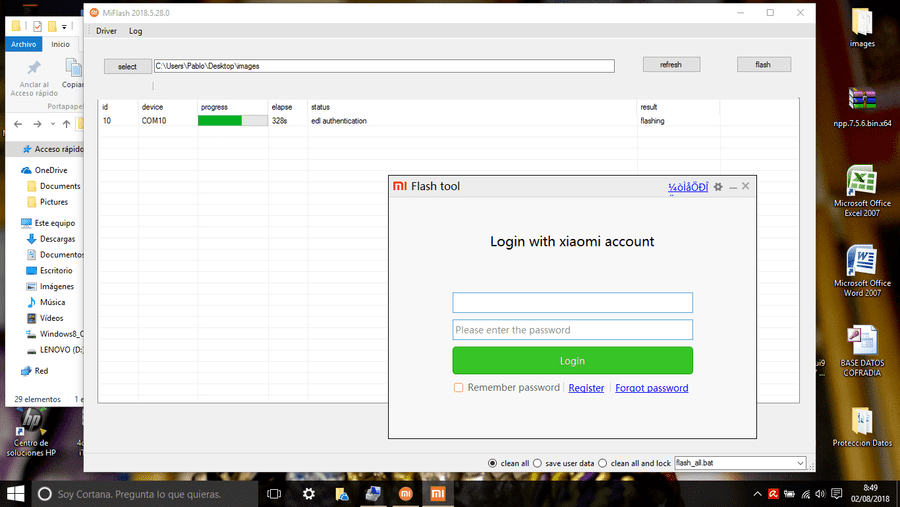Launch Microsoft Office Excel 2007 shortcut
The image size is (900, 507).
pos(862,191)
